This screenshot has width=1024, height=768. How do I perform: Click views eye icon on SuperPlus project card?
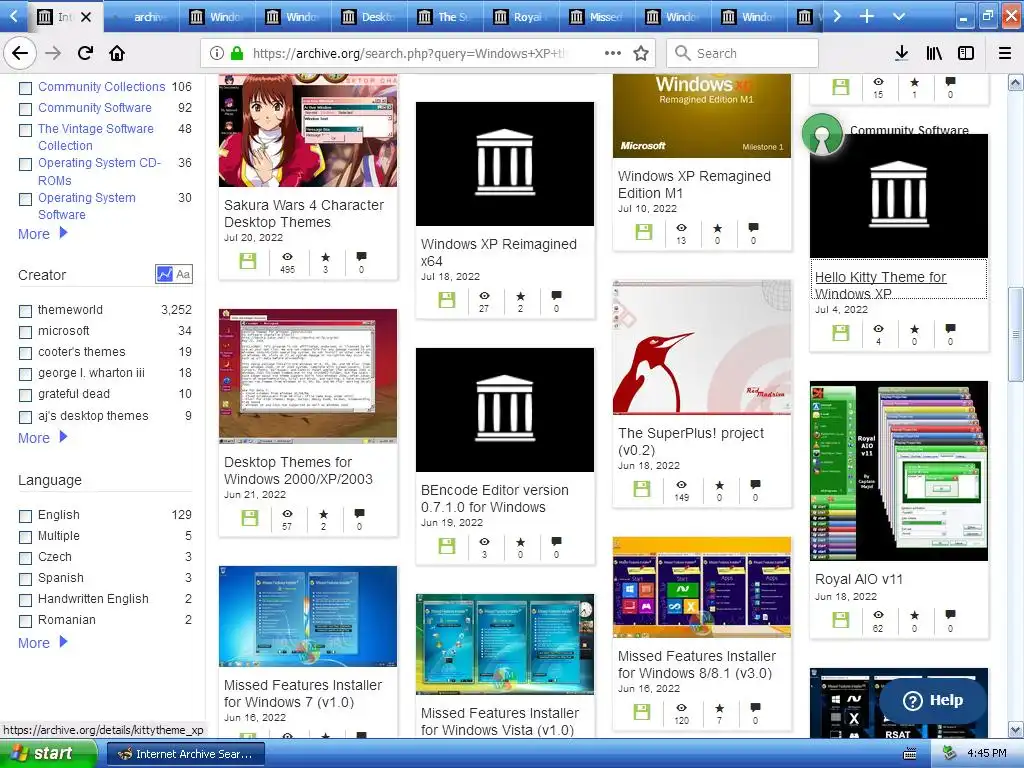click(x=681, y=485)
